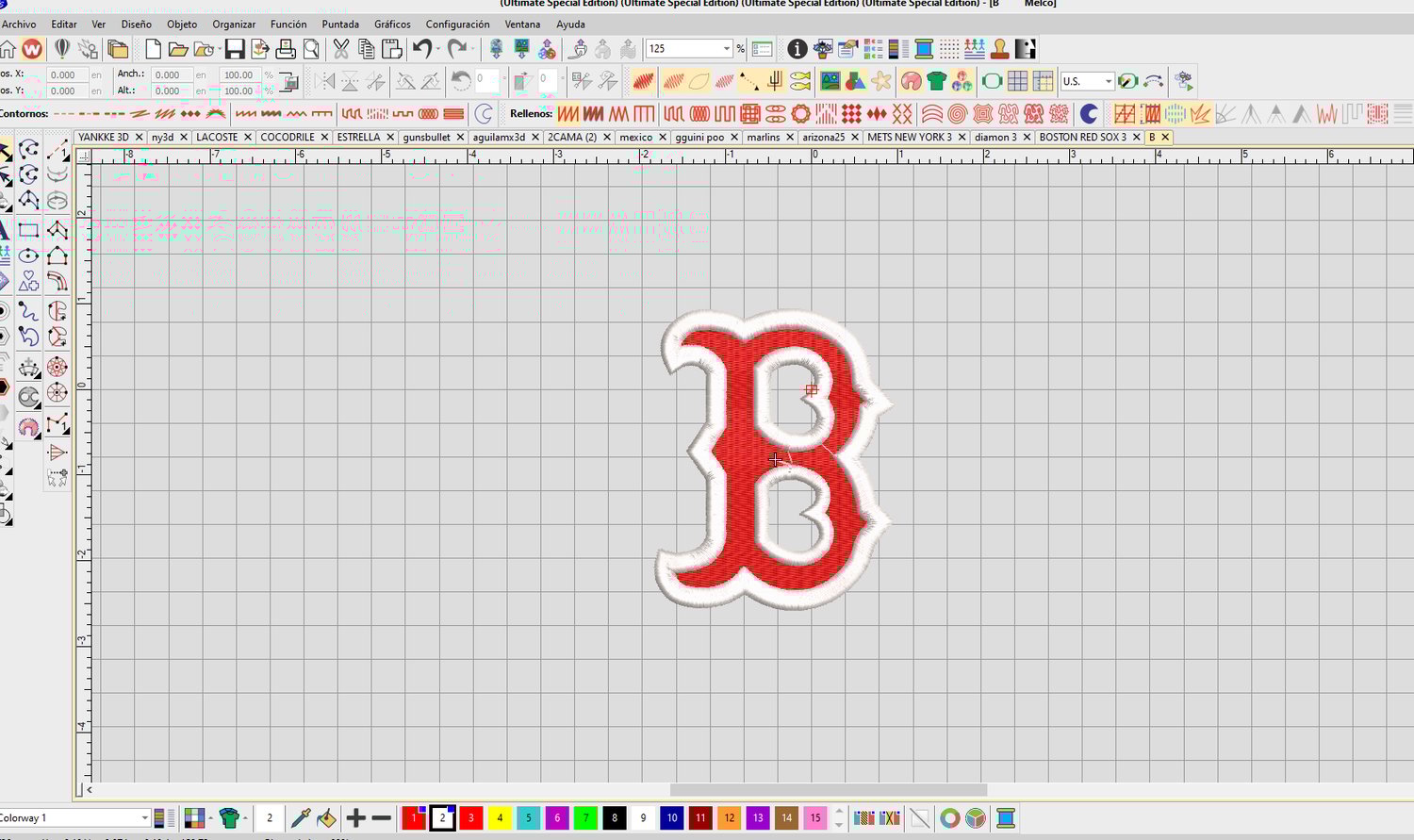Remove a color with the minus button

382,818
